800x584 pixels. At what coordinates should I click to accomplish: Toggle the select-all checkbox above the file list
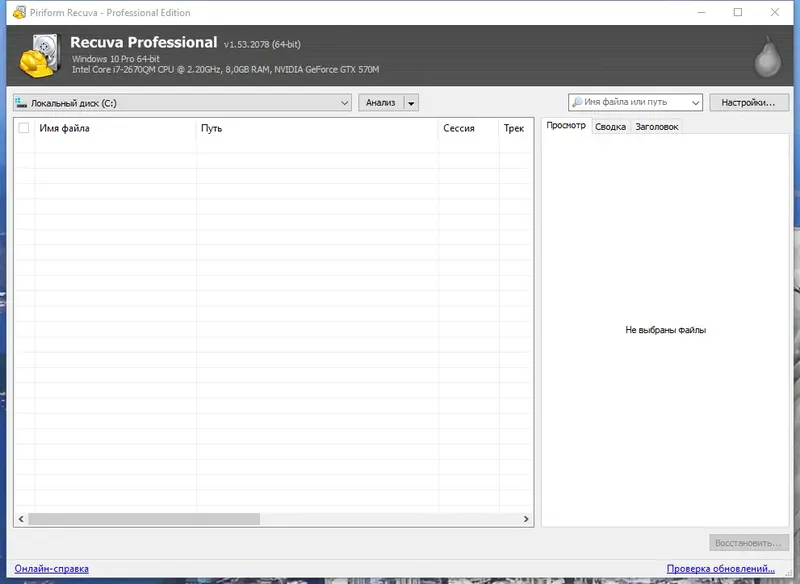pyautogui.click(x=23, y=128)
